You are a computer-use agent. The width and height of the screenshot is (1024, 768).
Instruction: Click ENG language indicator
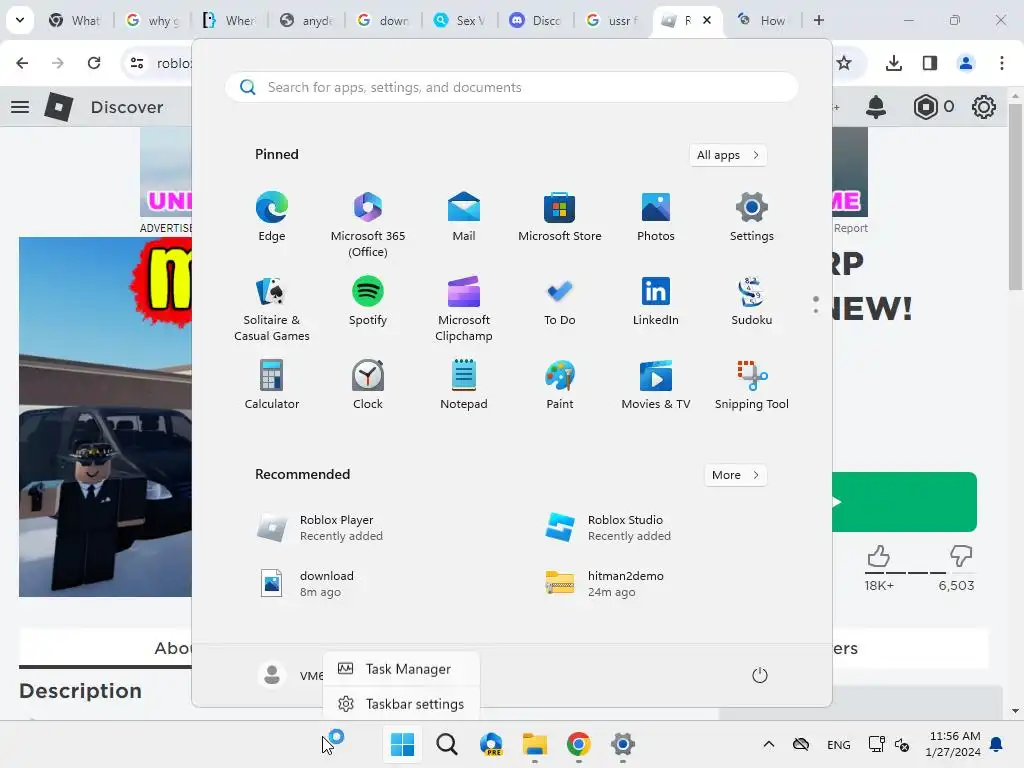coord(839,744)
